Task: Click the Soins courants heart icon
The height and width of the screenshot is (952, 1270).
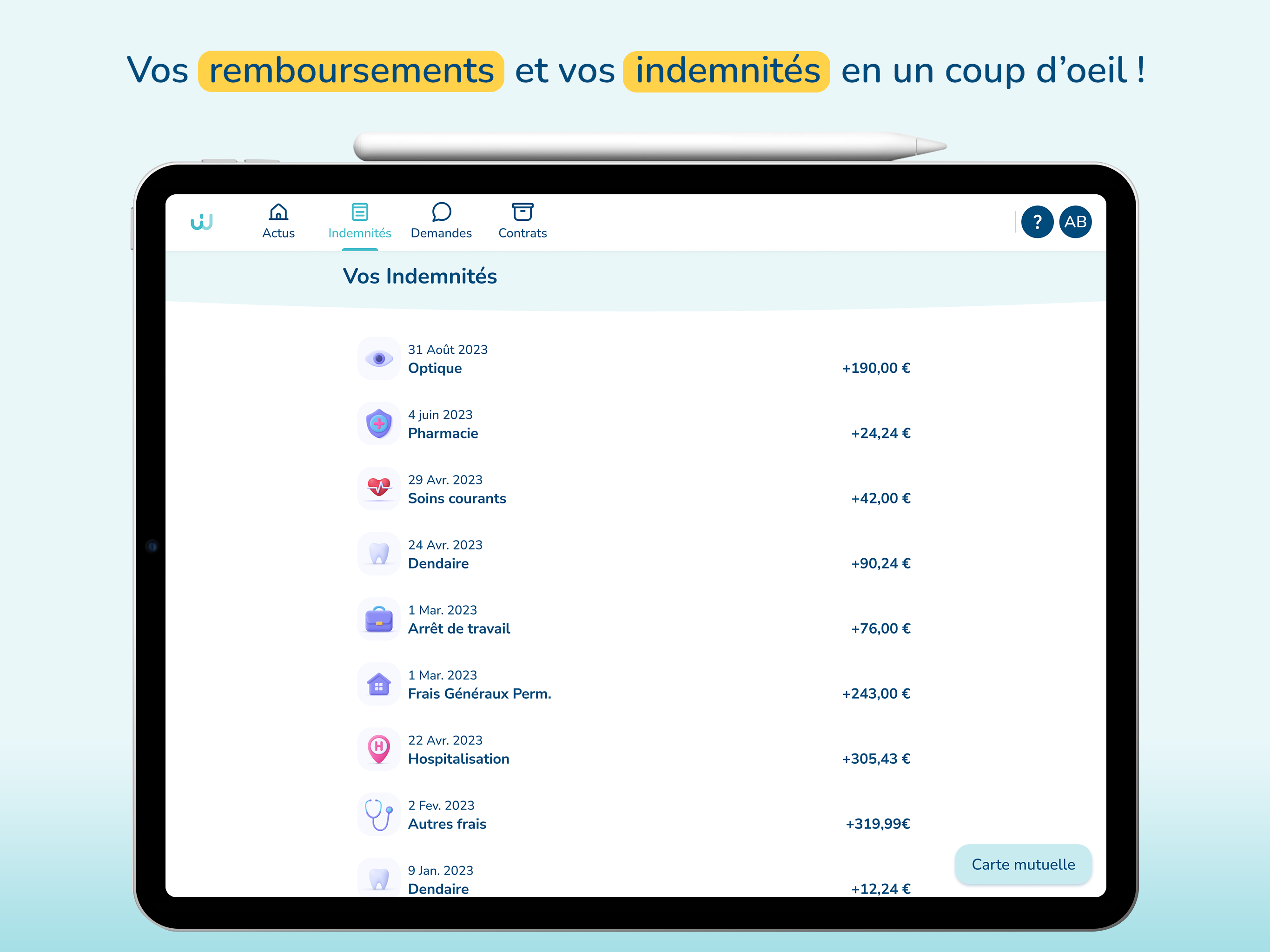Action: pos(379,489)
